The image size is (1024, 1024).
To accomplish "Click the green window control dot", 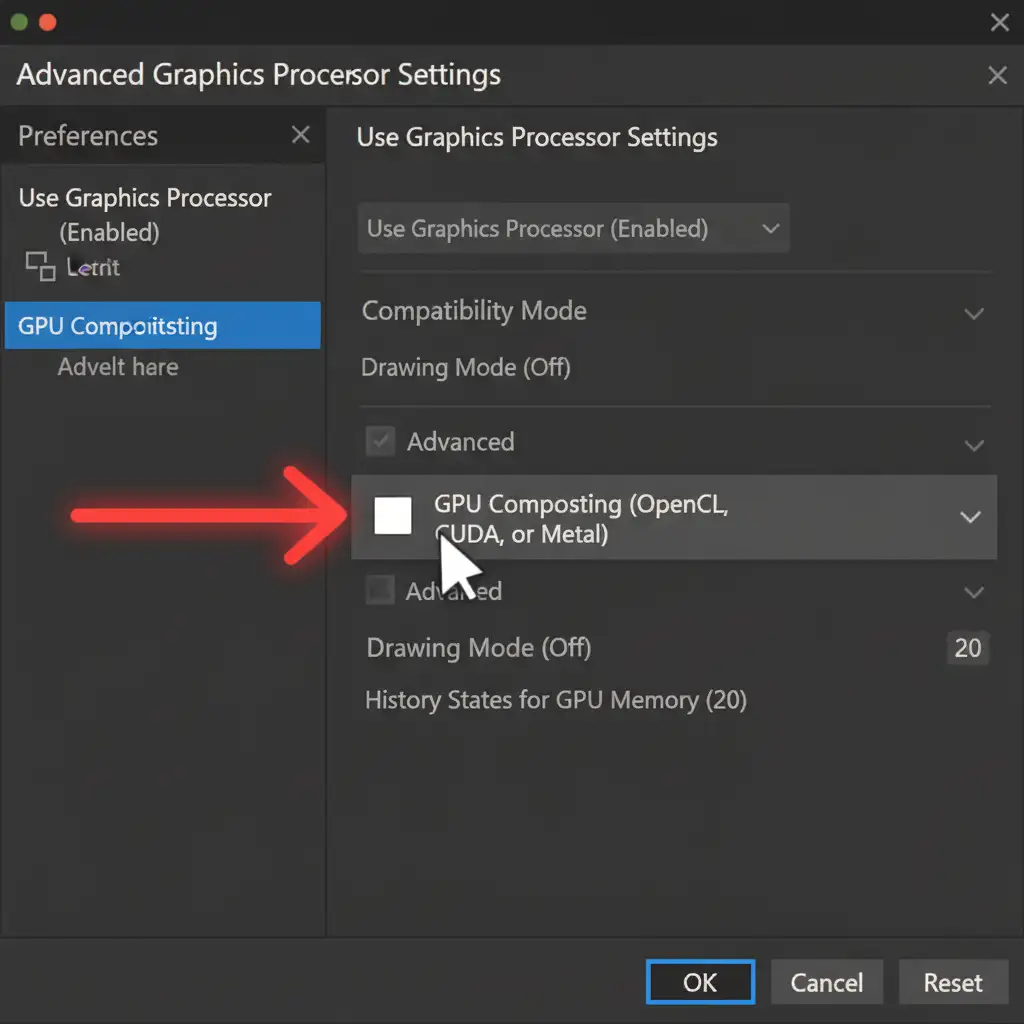I will 18,22.
